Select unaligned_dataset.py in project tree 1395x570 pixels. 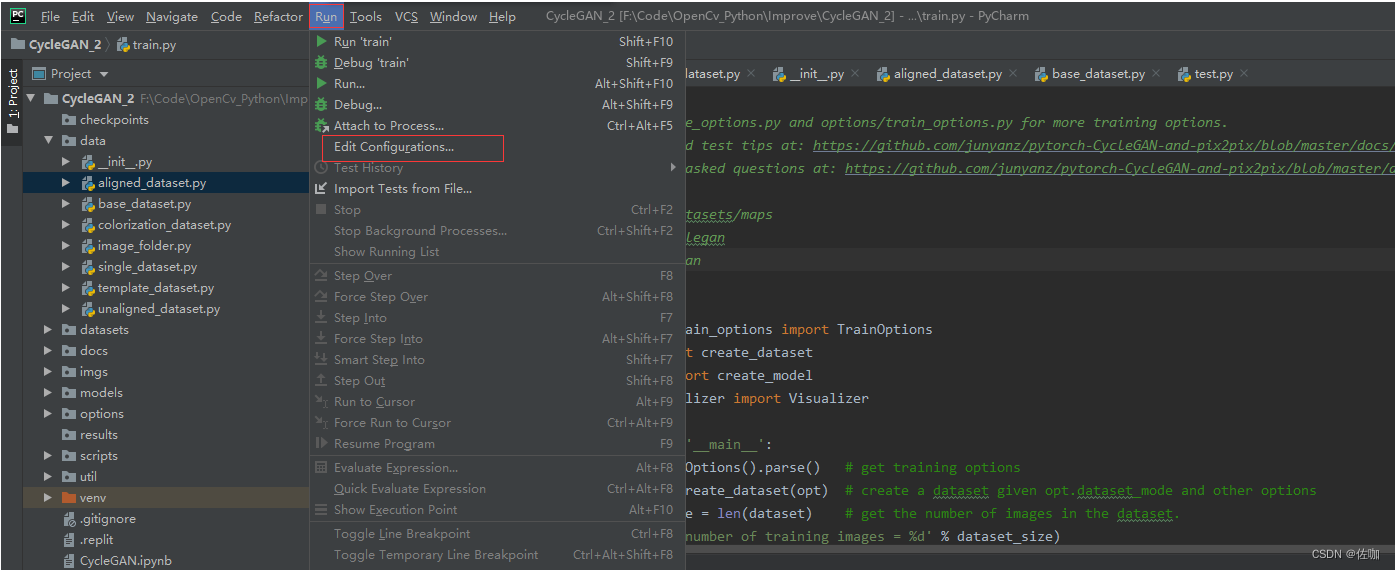pyautogui.click(x=158, y=309)
